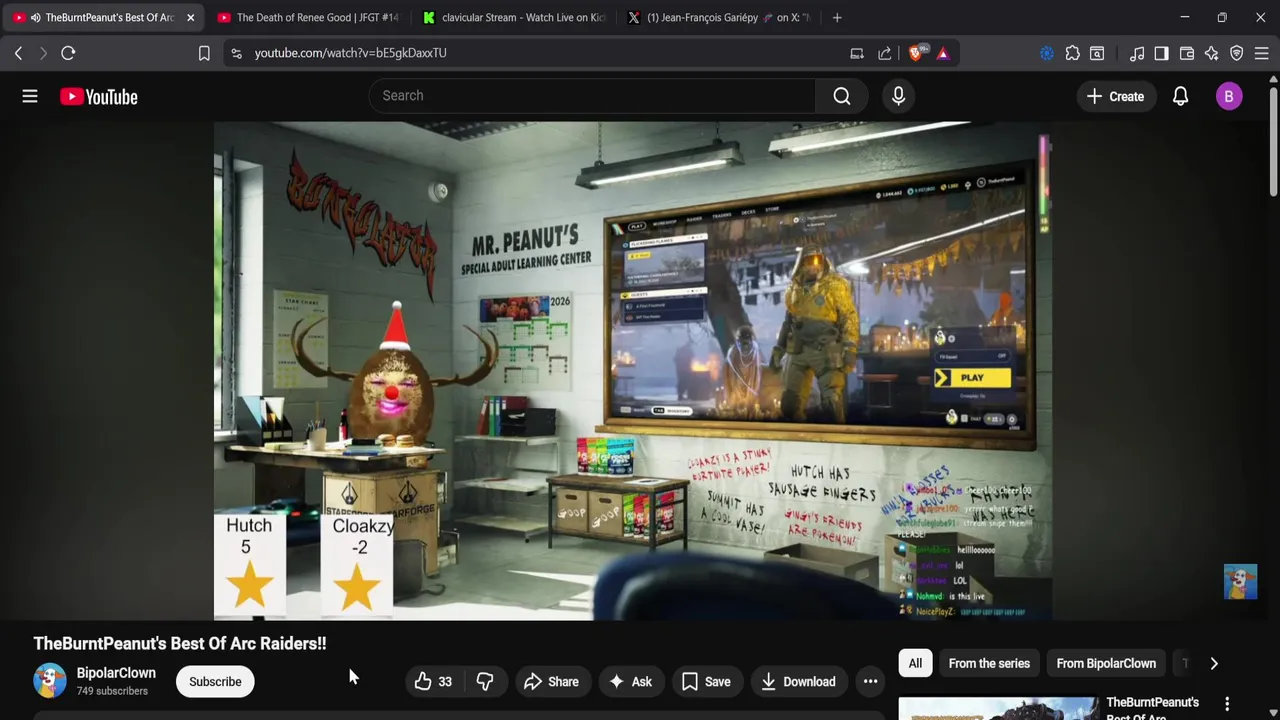Click the address bar URL
Image resolution: width=1280 pixels, height=720 pixels.
click(350, 53)
